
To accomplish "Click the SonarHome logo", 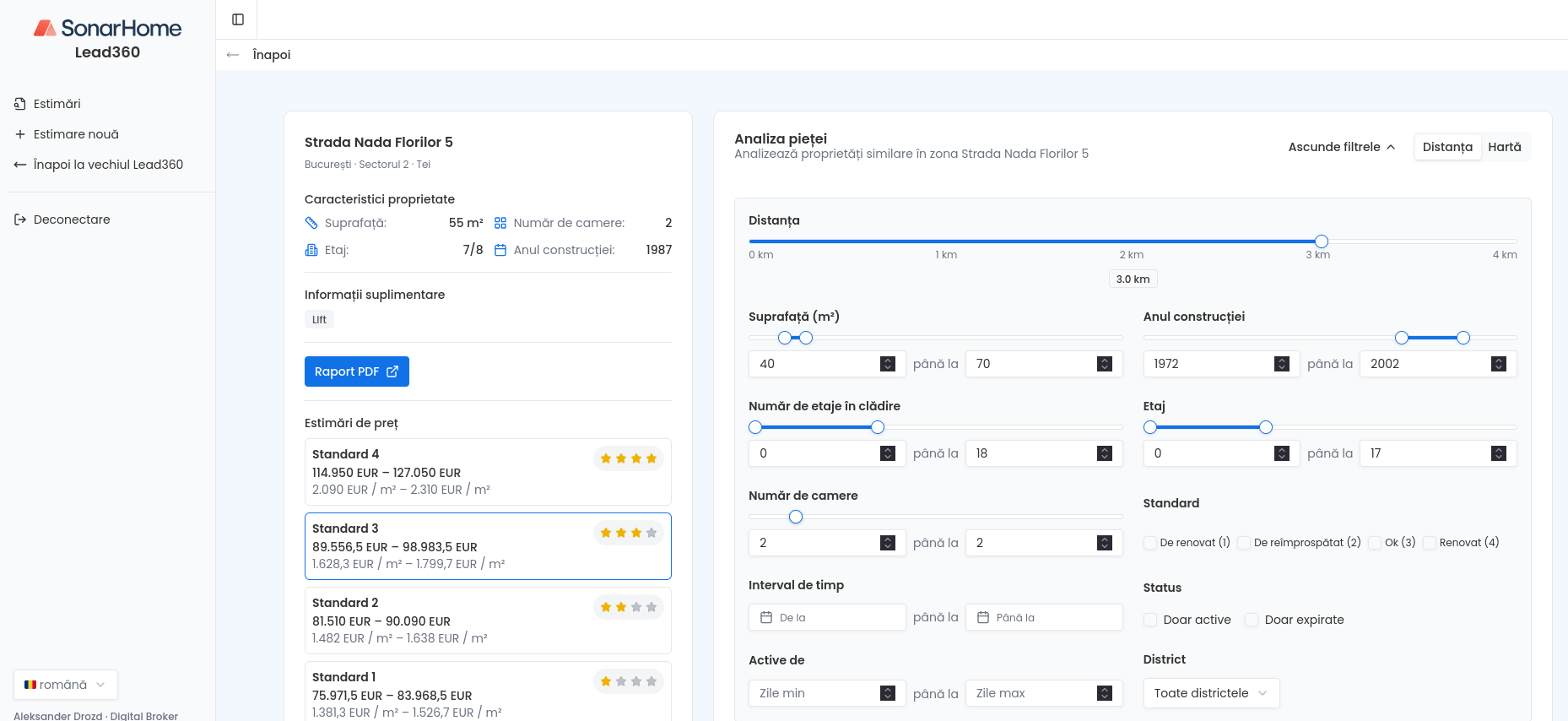I will pos(107,29).
